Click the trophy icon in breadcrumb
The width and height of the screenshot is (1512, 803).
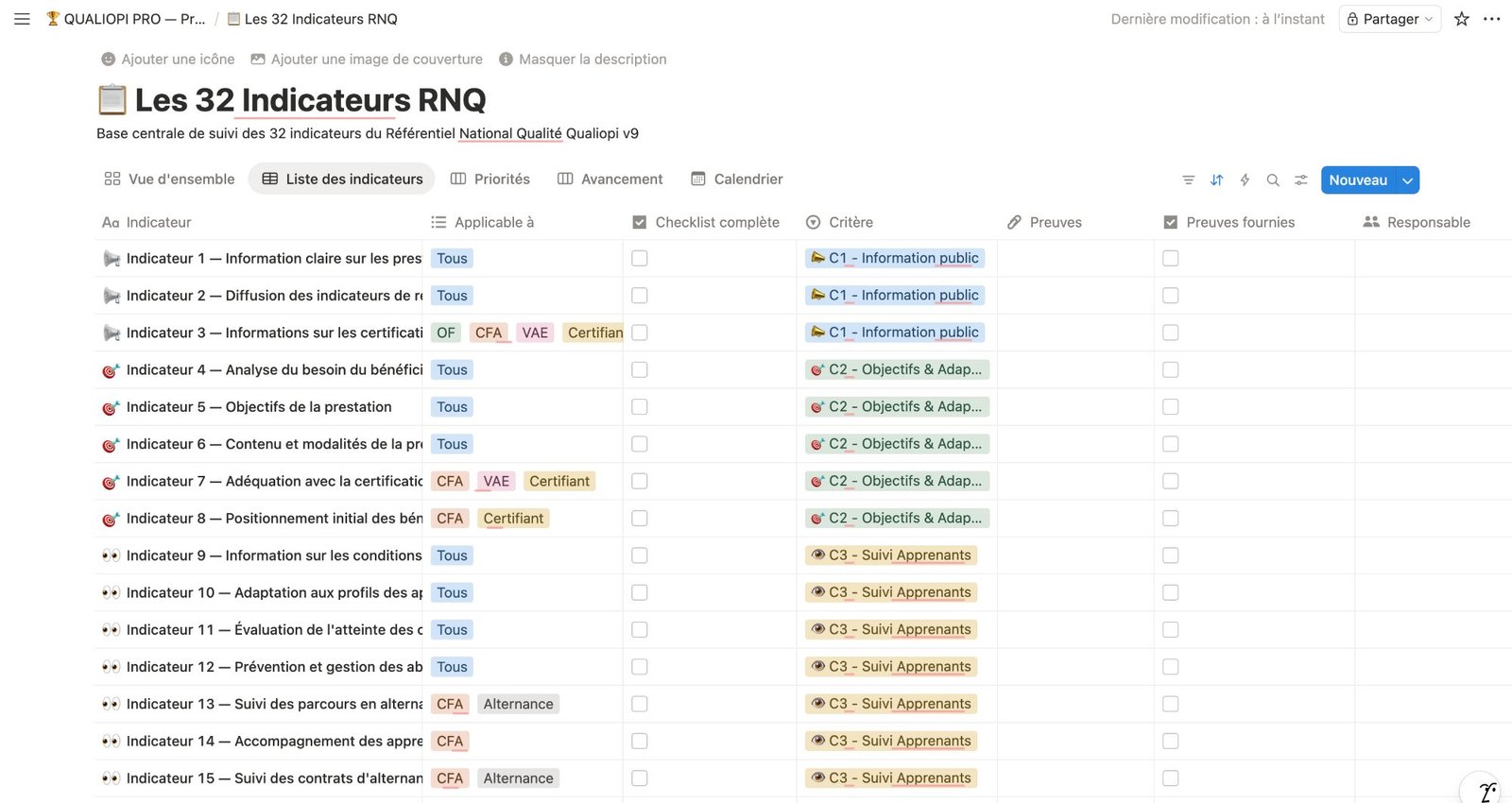click(53, 19)
